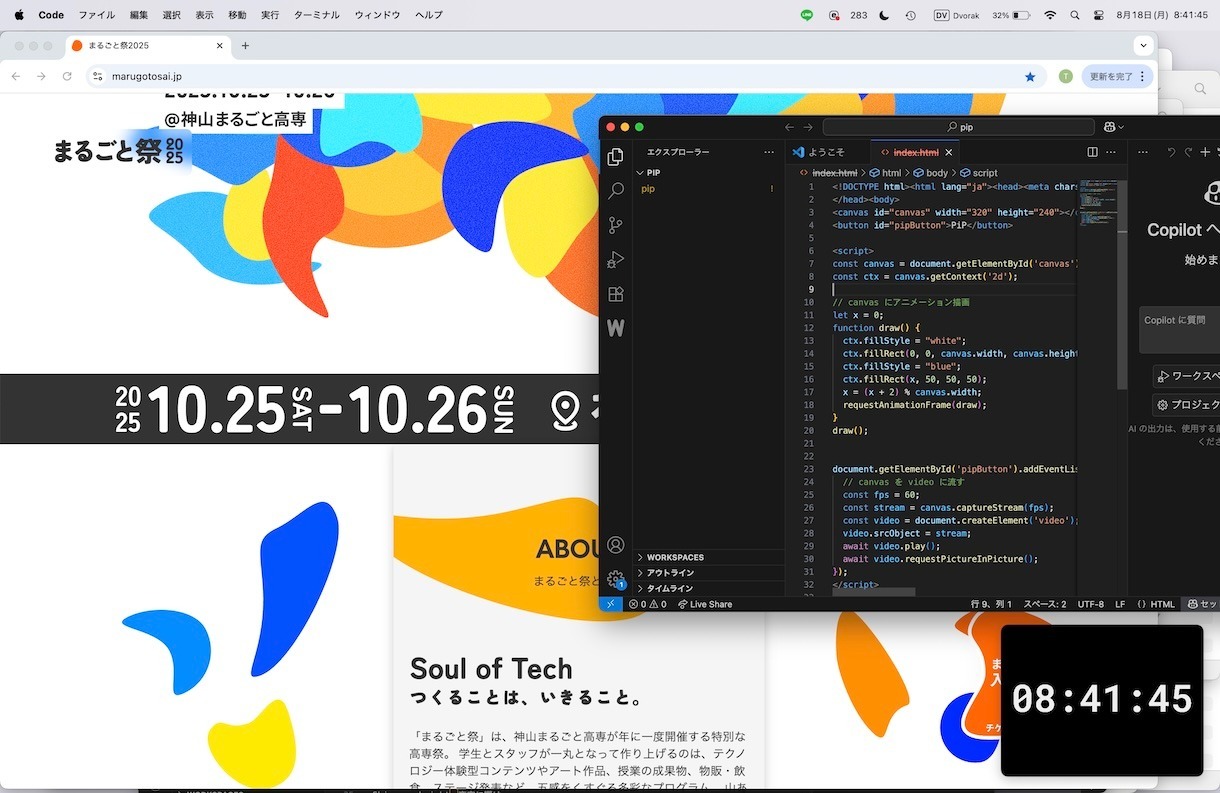Click the editor minimap in VS Code
Image resolution: width=1220 pixels, height=793 pixels.
1098,202
